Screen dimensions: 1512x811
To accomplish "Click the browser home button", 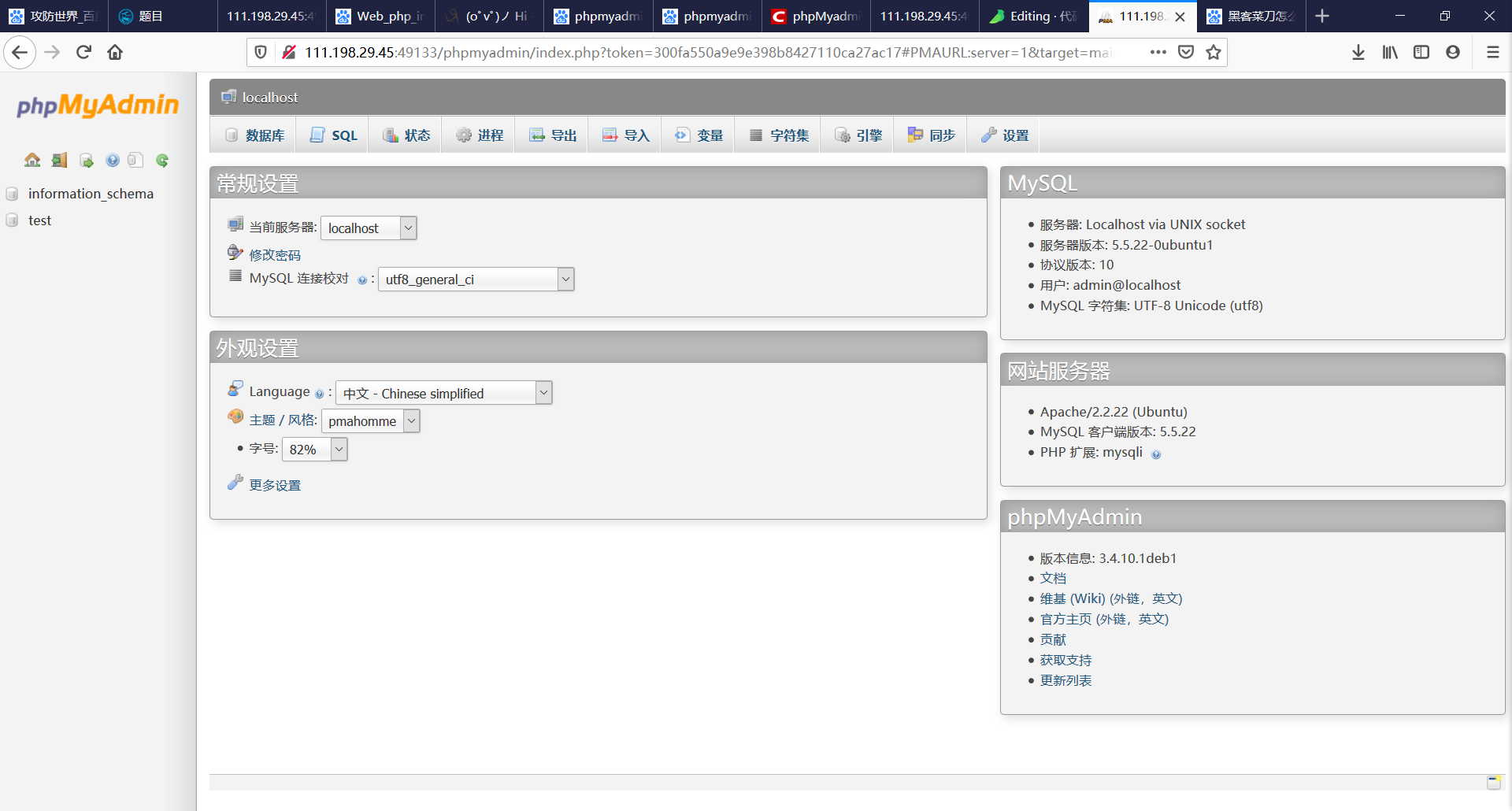I will [115, 53].
